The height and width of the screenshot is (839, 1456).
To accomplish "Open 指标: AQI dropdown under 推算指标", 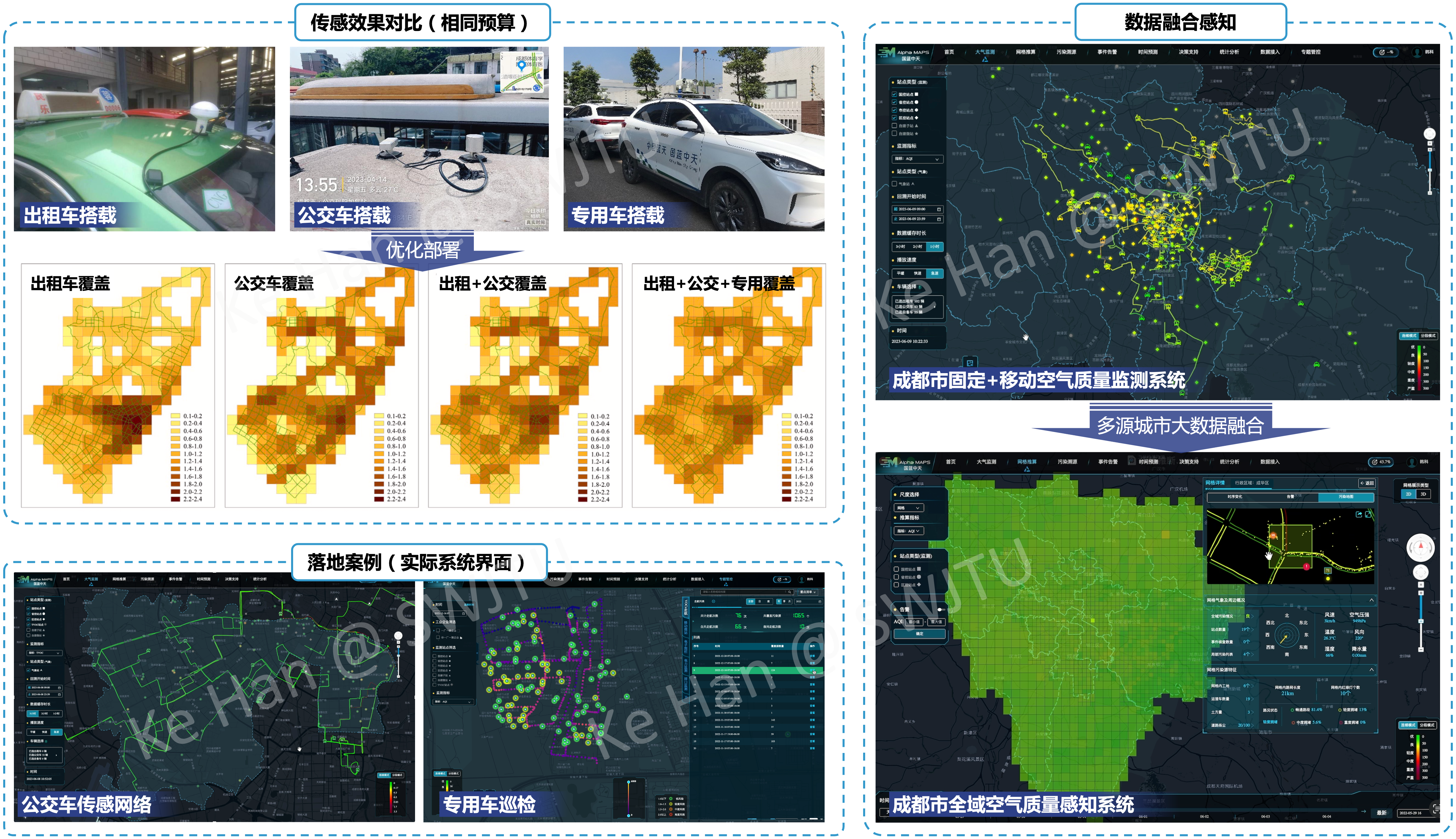I will (909, 531).
